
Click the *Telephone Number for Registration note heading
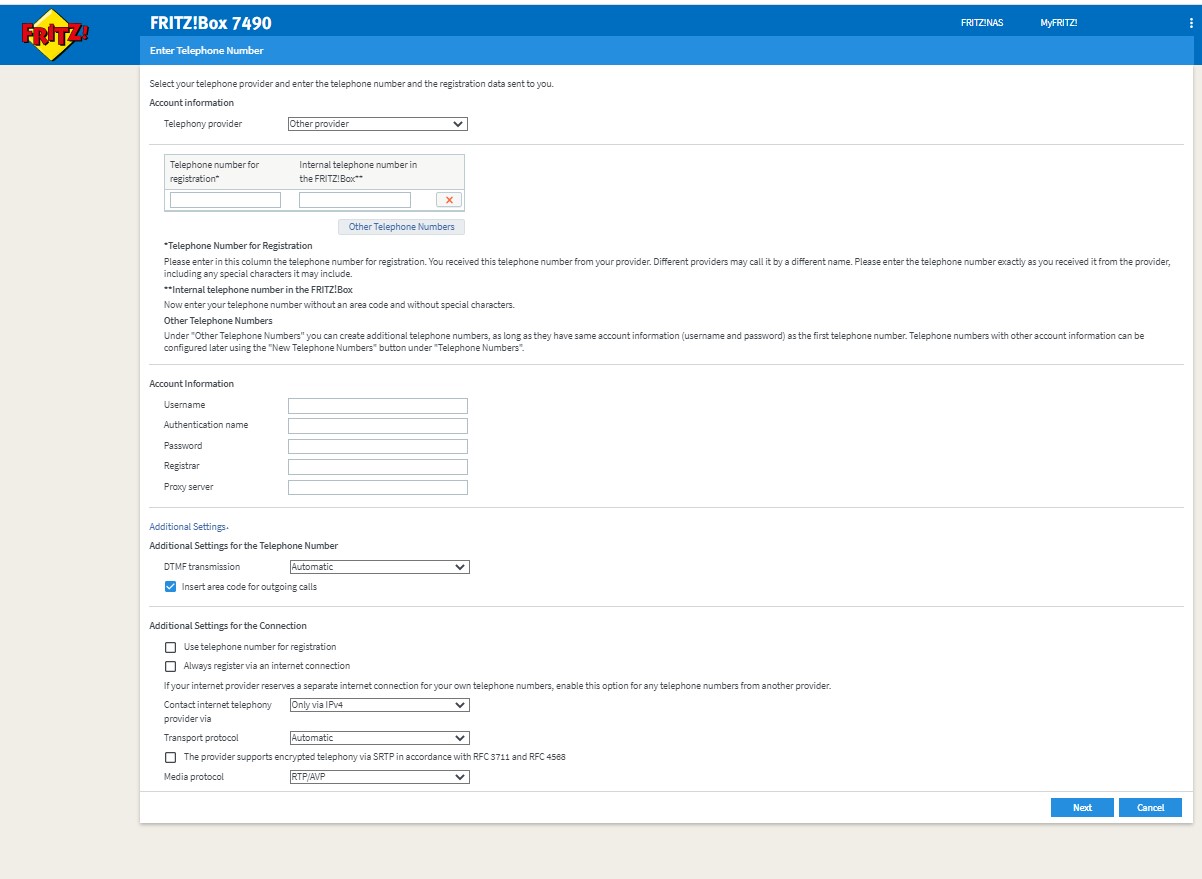tap(238, 246)
